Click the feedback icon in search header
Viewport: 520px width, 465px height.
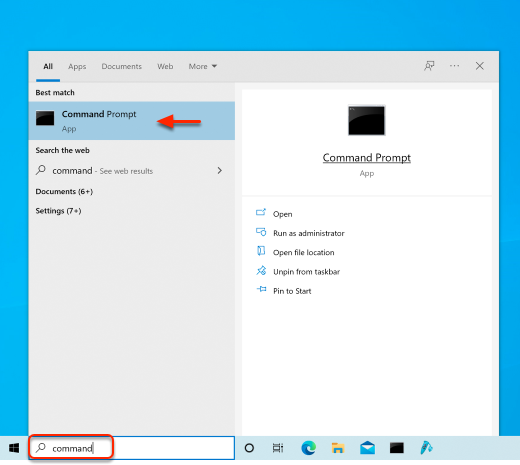tap(429, 66)
